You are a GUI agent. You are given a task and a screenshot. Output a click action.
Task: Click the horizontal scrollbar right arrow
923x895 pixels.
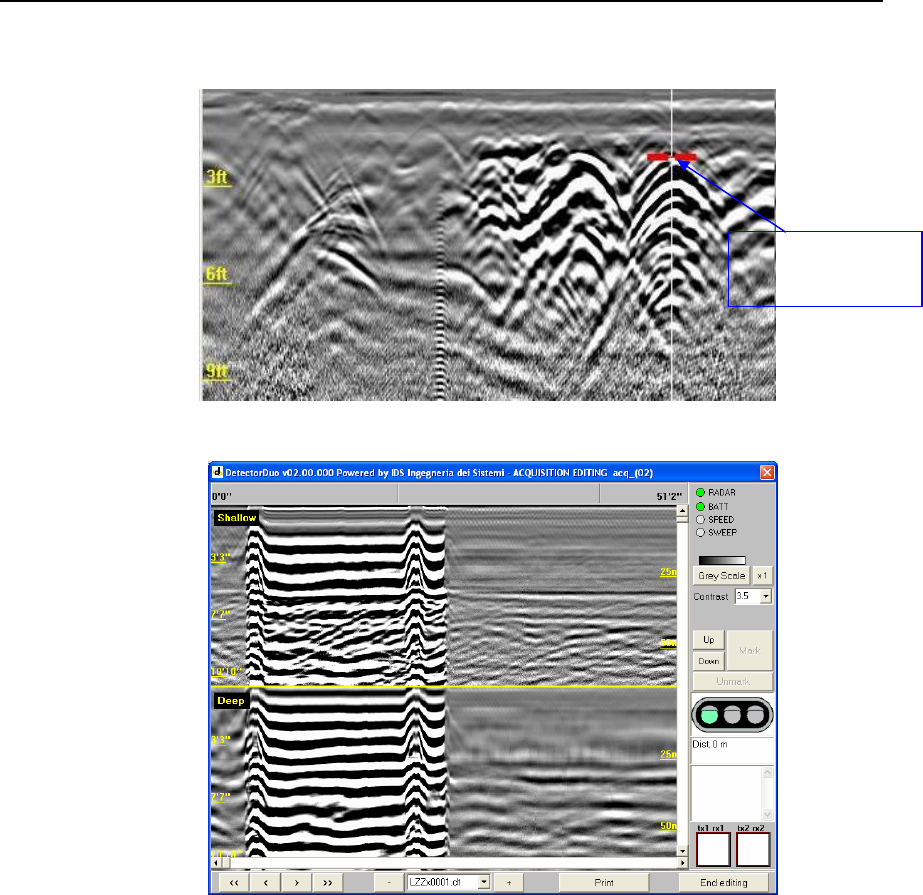coord(682,863)
